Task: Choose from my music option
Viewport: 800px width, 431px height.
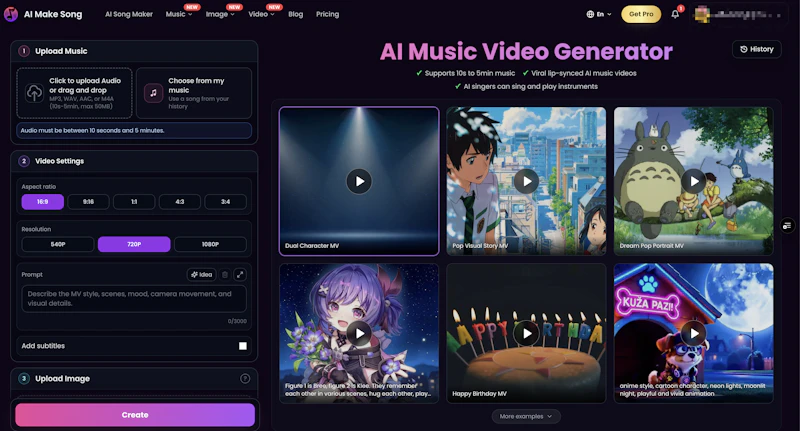Action: (x=194, y=93)
